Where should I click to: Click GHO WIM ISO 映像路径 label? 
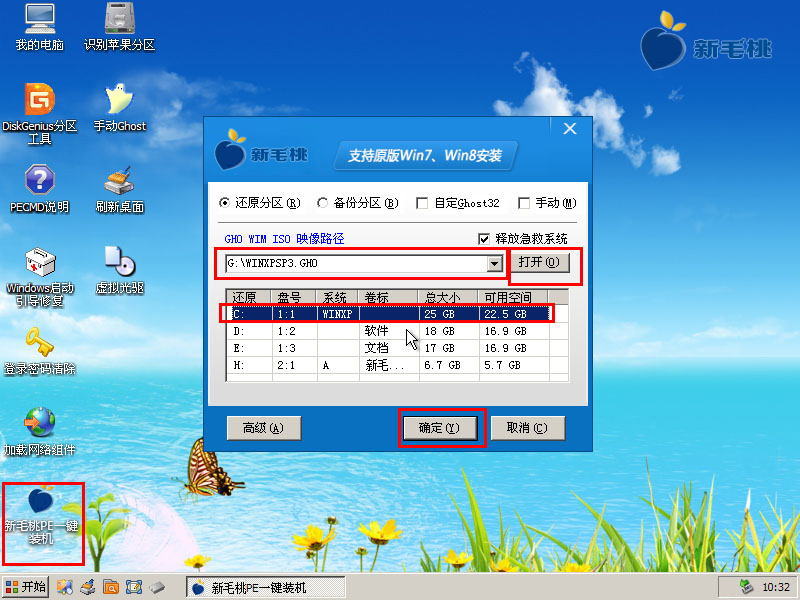tap(284, 239)
